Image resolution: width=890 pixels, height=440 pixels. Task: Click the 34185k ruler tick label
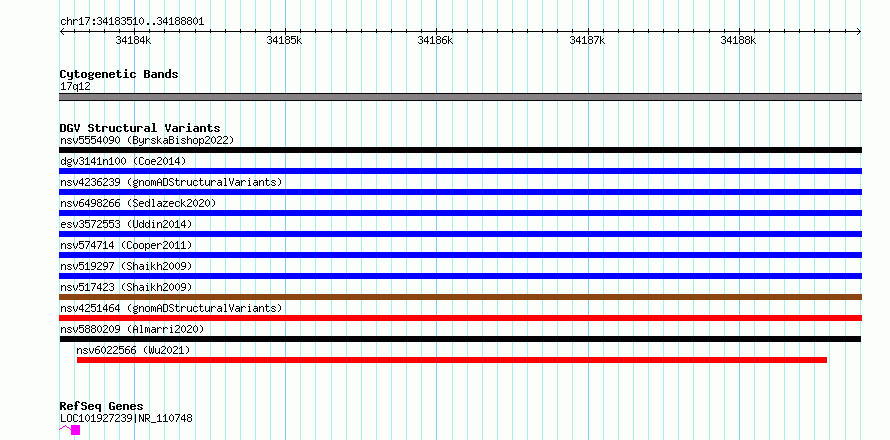point(284,40)
